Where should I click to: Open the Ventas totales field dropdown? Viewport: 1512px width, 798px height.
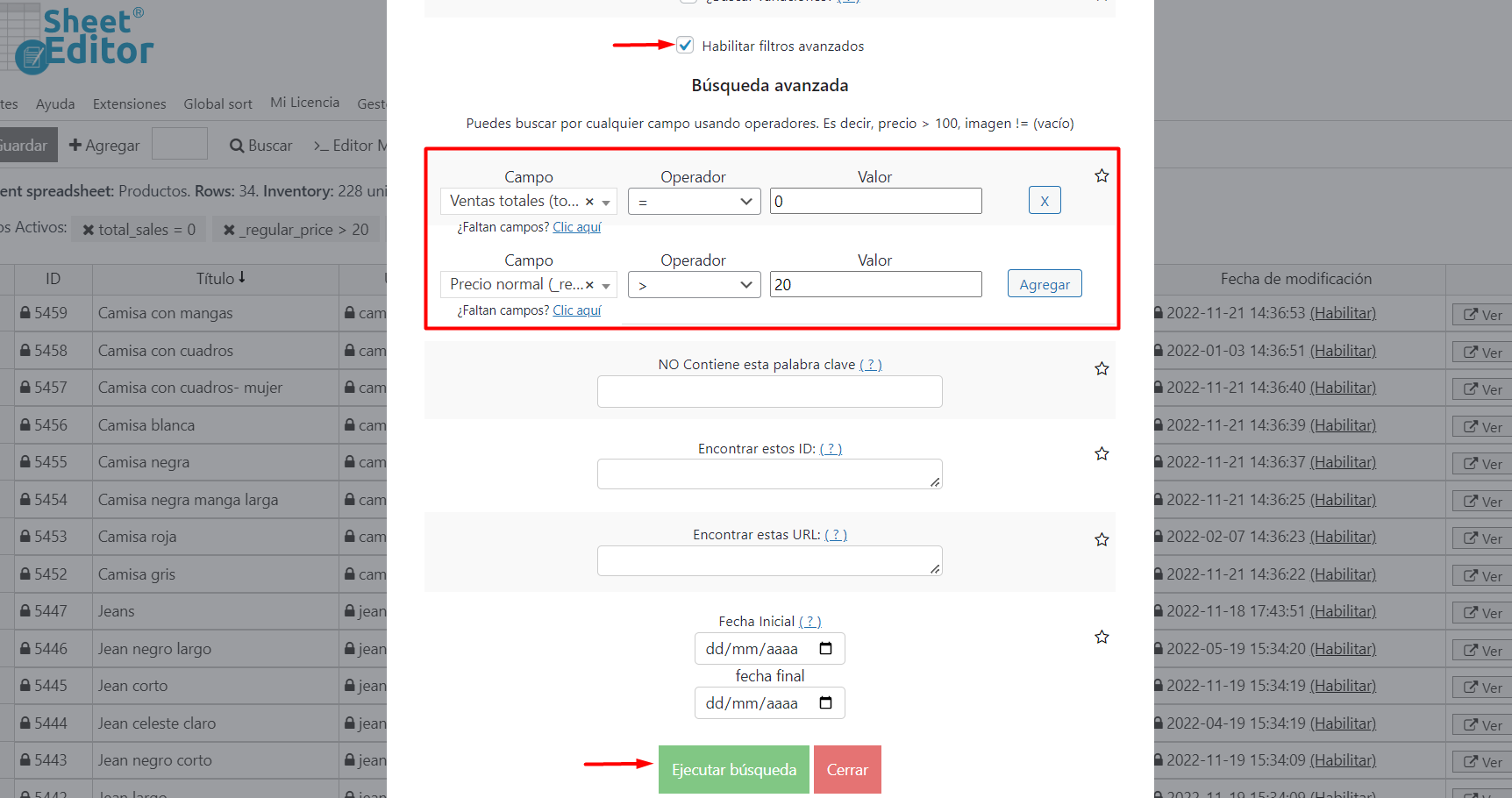[x=606, y=202]
